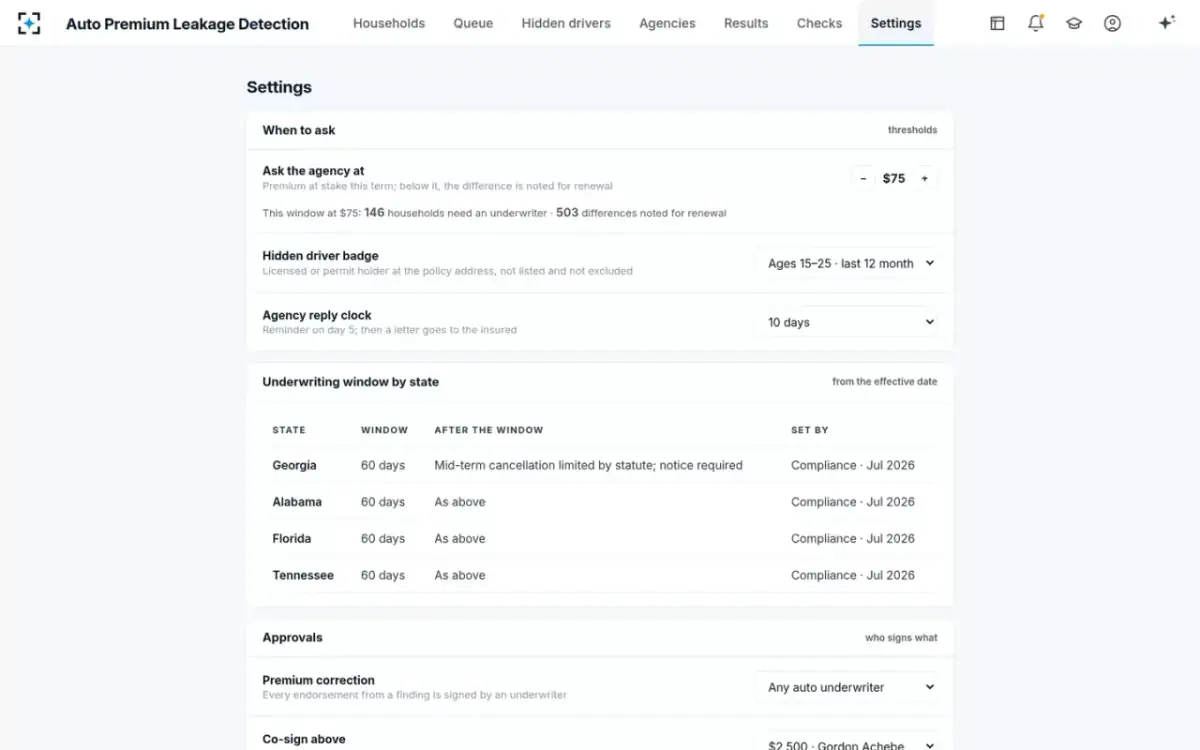Open the Premium correction approver dropdown
Viewport: 1200px width, 750px height.
tap(846, 687)
